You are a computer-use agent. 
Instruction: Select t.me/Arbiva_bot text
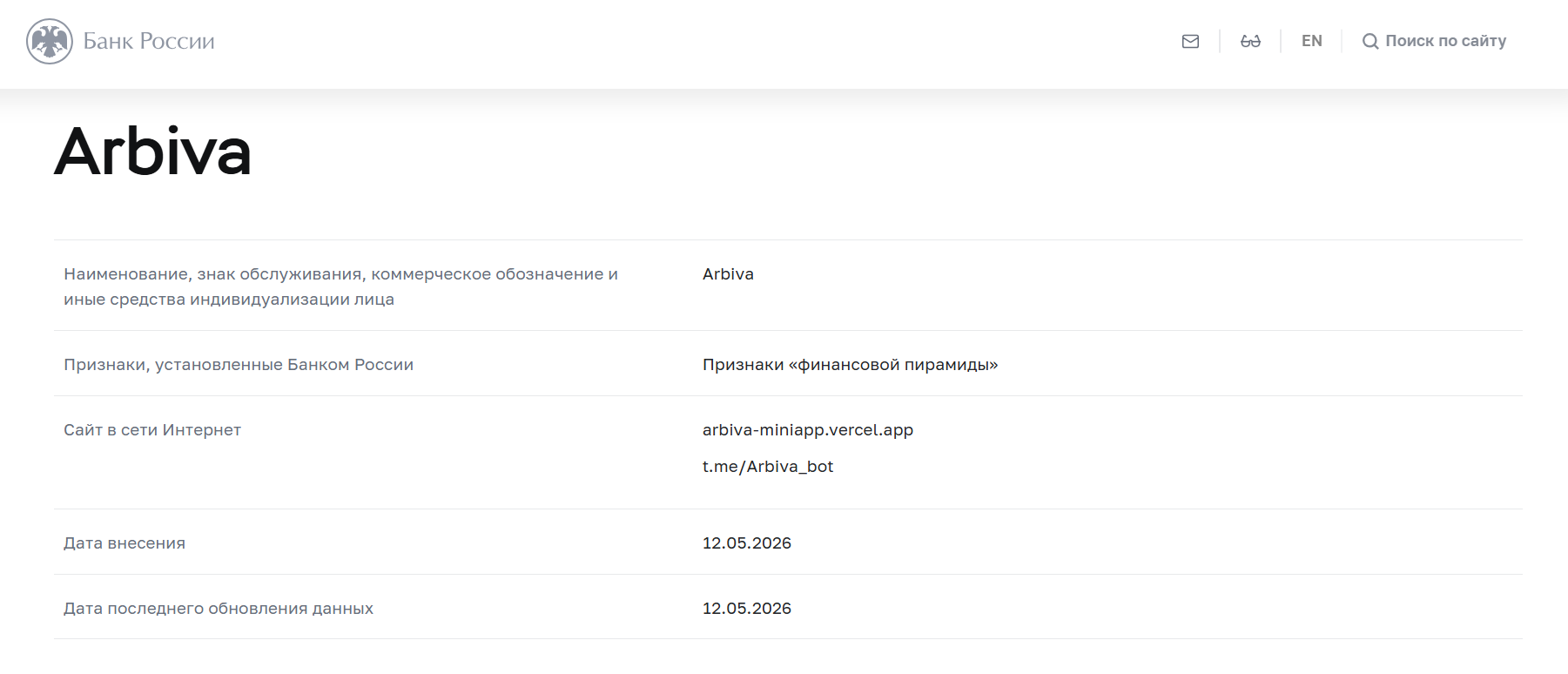pos(768,467)
